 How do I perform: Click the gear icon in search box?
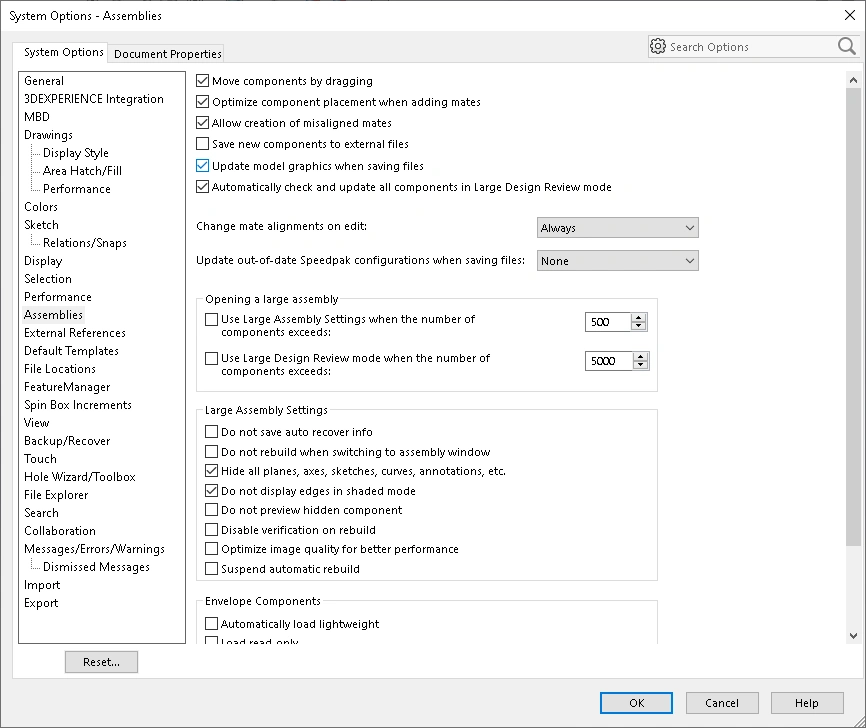point(658,46)
